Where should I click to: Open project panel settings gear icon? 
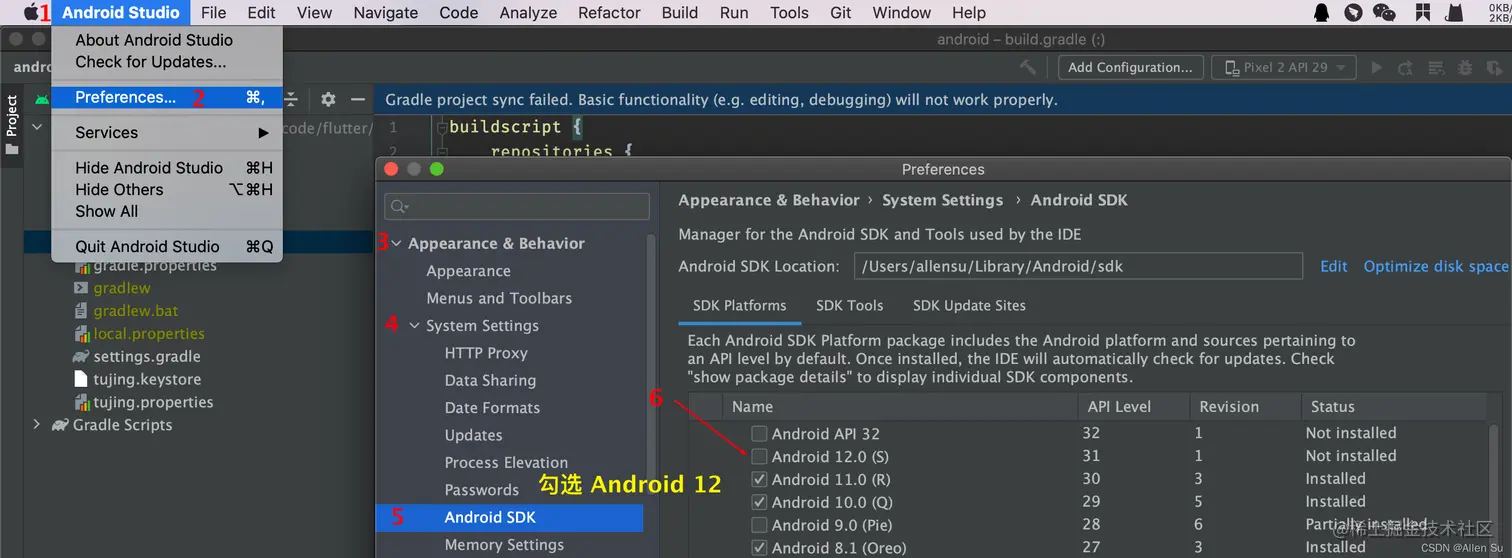[328, 99]
